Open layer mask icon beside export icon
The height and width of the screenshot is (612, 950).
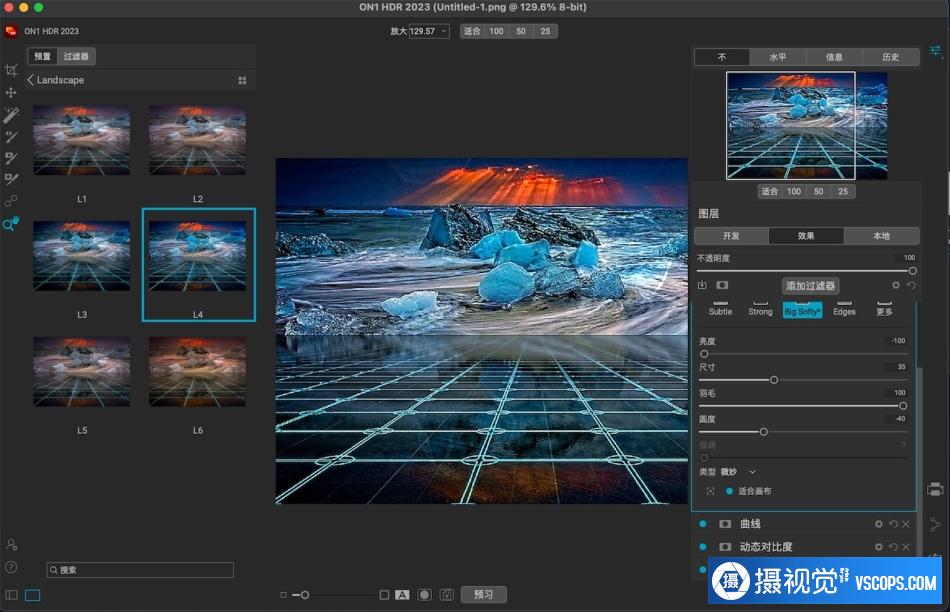(722, 285)
